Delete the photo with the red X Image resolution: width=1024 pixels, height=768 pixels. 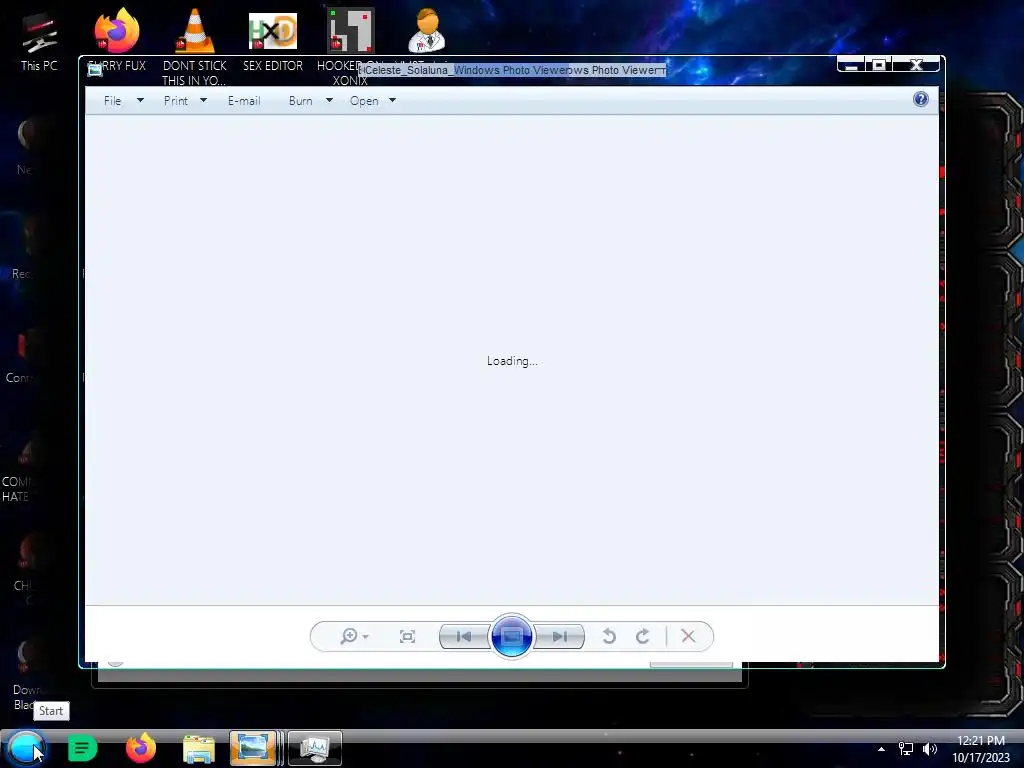[688, 636]
